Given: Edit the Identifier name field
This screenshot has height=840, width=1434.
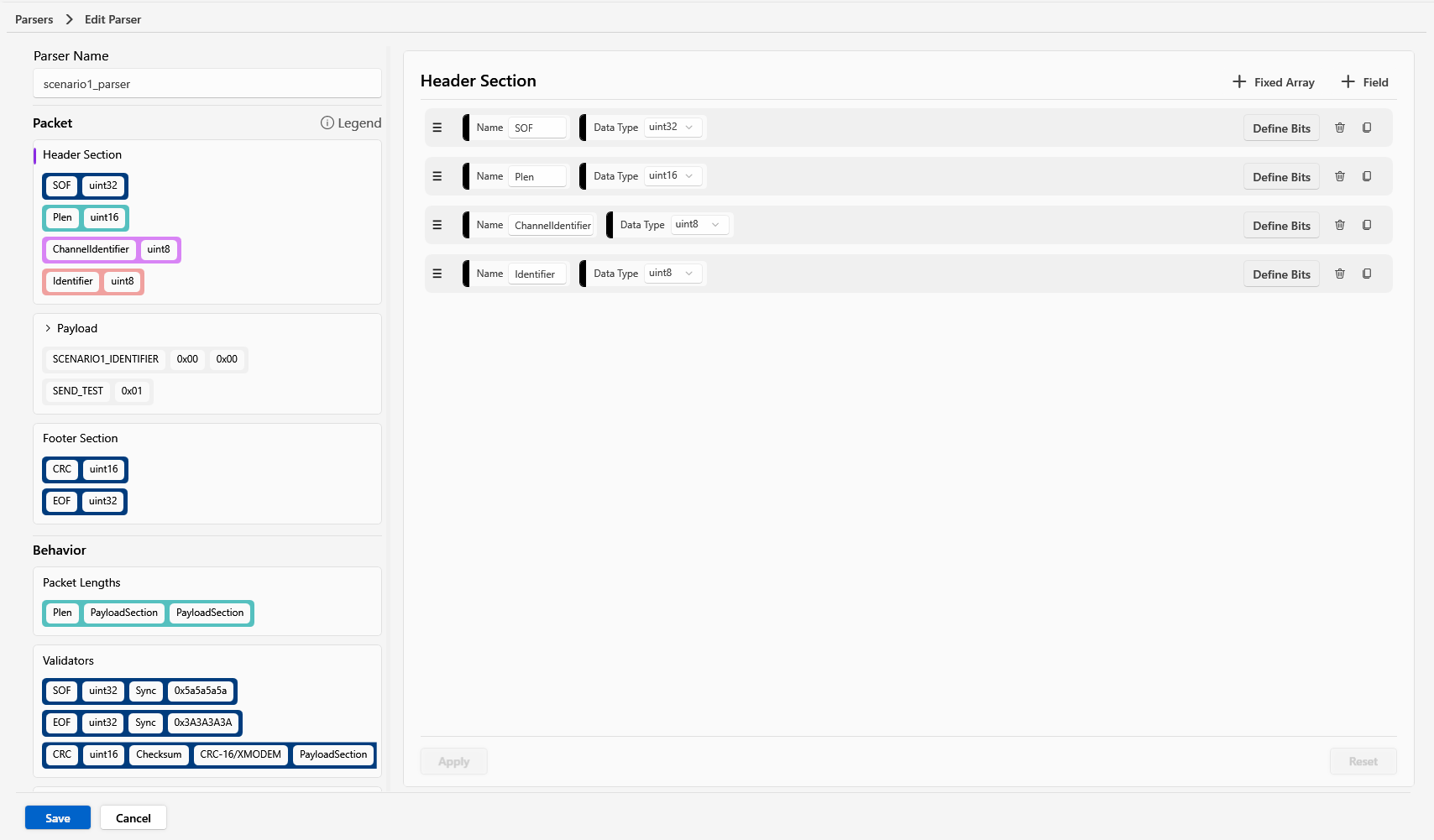Looking at the screenshot, I should (537, 274).
